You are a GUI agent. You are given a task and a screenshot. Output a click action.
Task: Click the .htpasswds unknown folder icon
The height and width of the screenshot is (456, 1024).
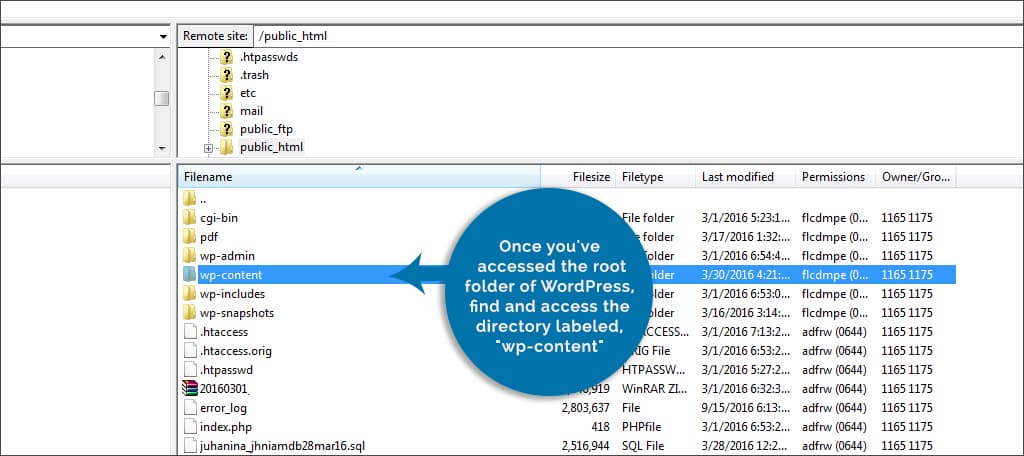pos(227,57)
